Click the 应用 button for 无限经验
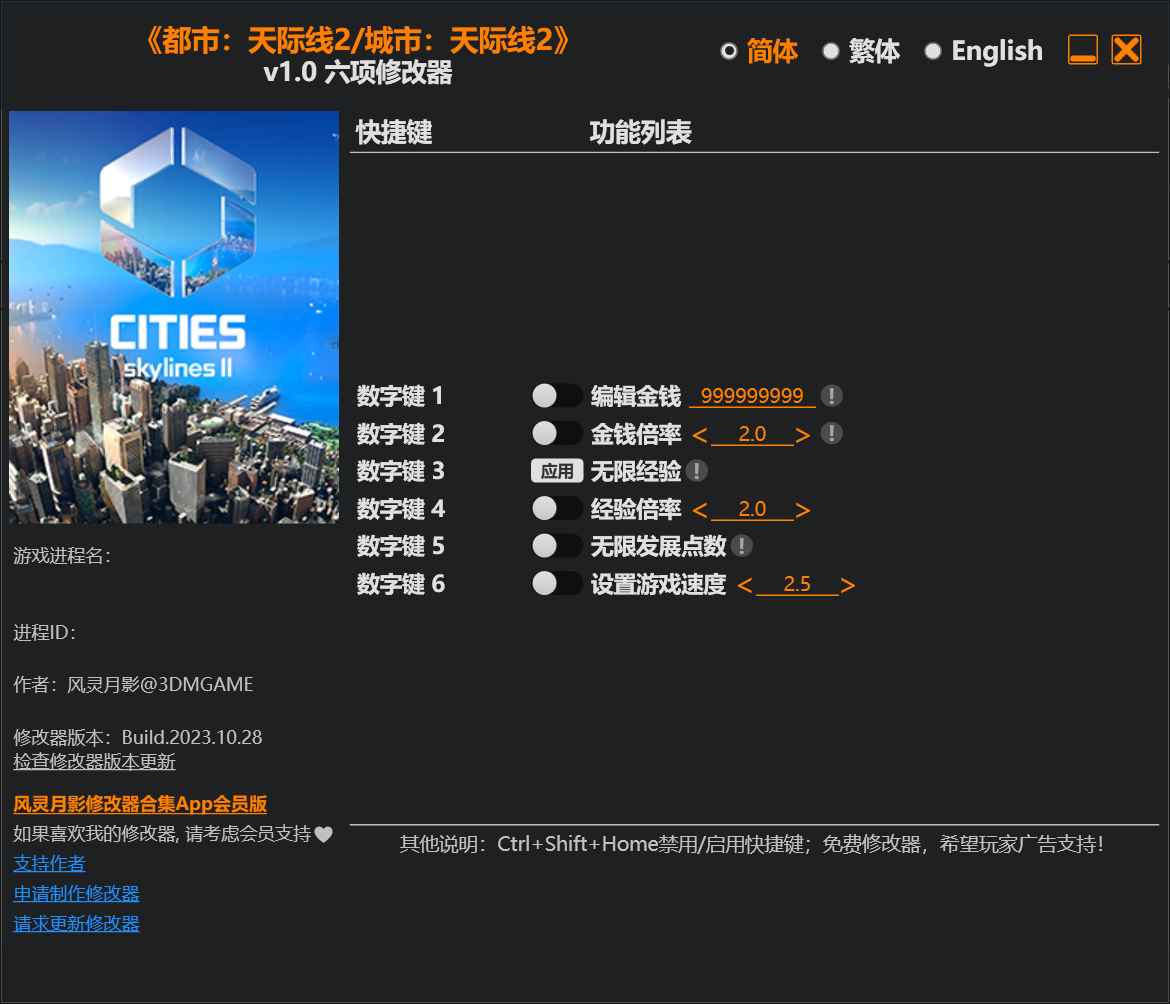Screen dimensions: 1170x1004 pos(557,471)
